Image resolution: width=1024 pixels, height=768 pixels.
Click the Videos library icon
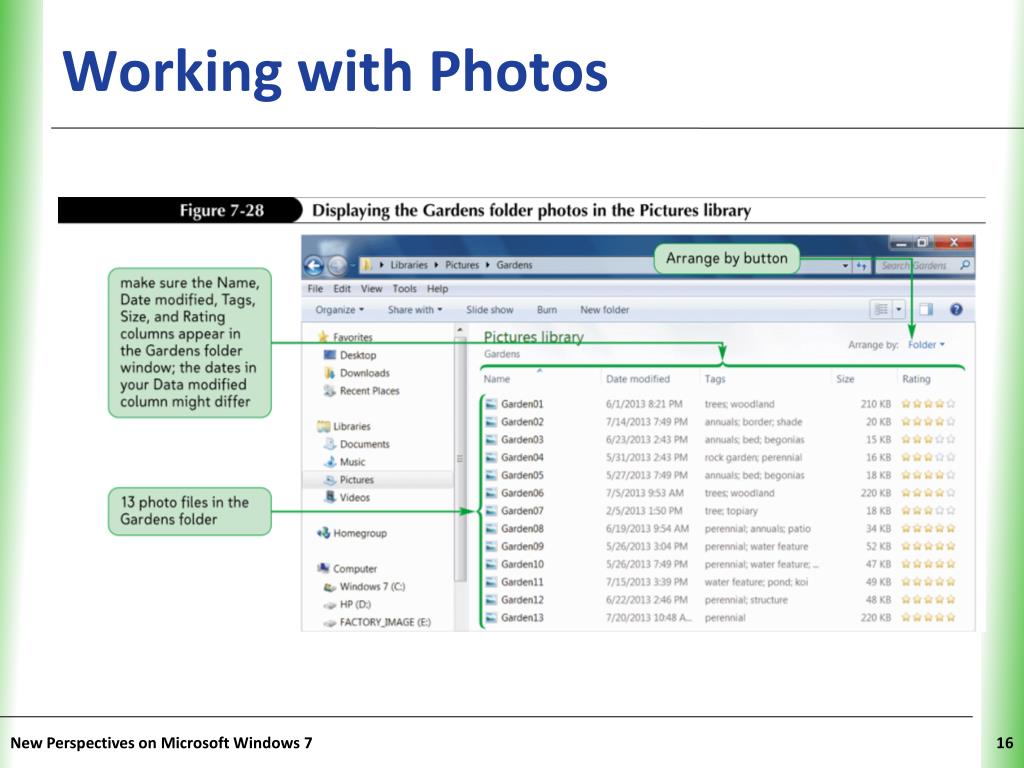pyautogui.click(x=330, y=497)
